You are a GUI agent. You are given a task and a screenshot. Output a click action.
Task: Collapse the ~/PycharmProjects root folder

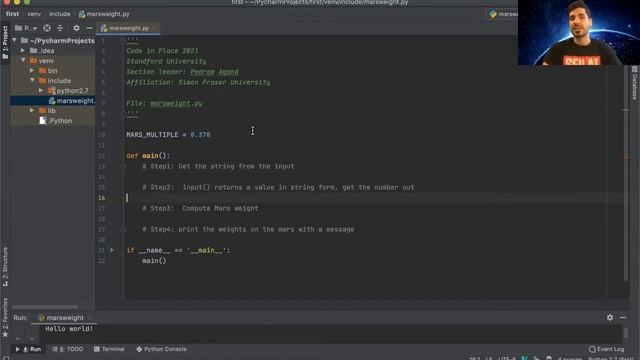tap(15, 40)
